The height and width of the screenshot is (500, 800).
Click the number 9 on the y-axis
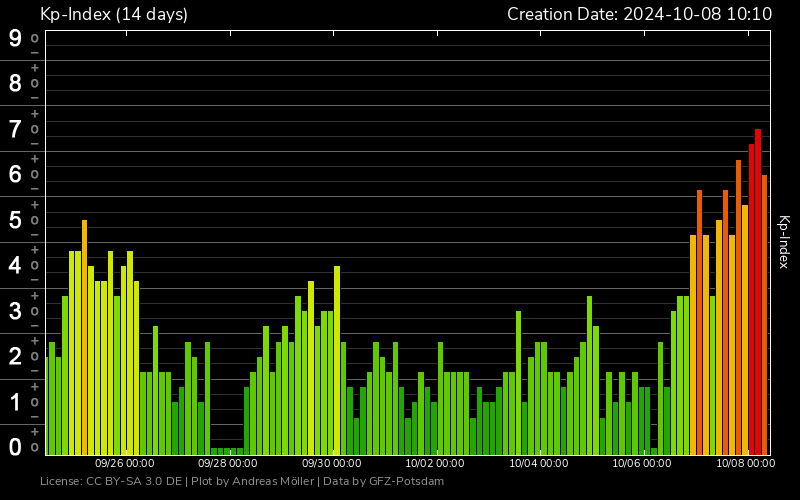15,39
